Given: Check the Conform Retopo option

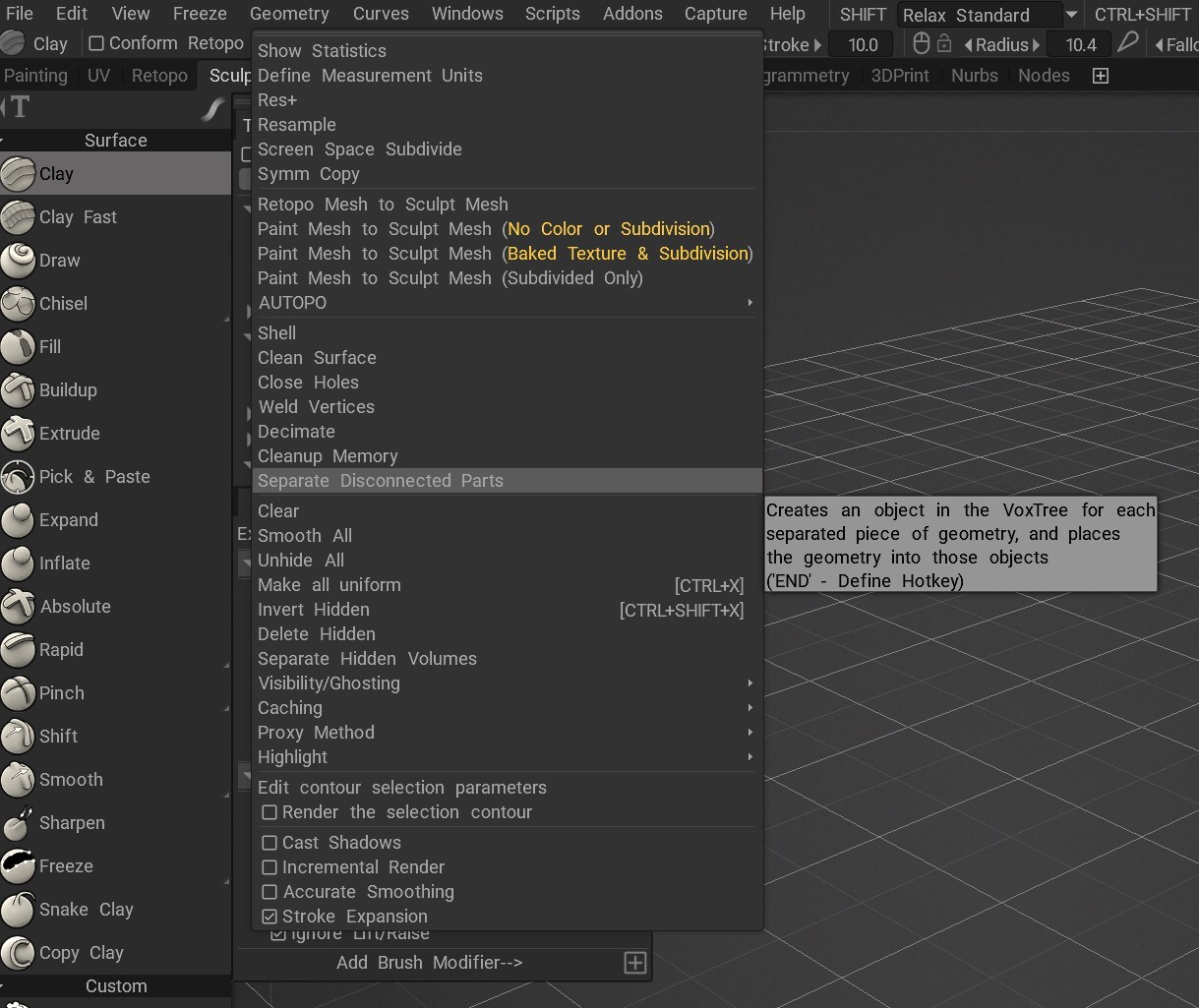Looking at the screenshot, I should click(96, 43).
